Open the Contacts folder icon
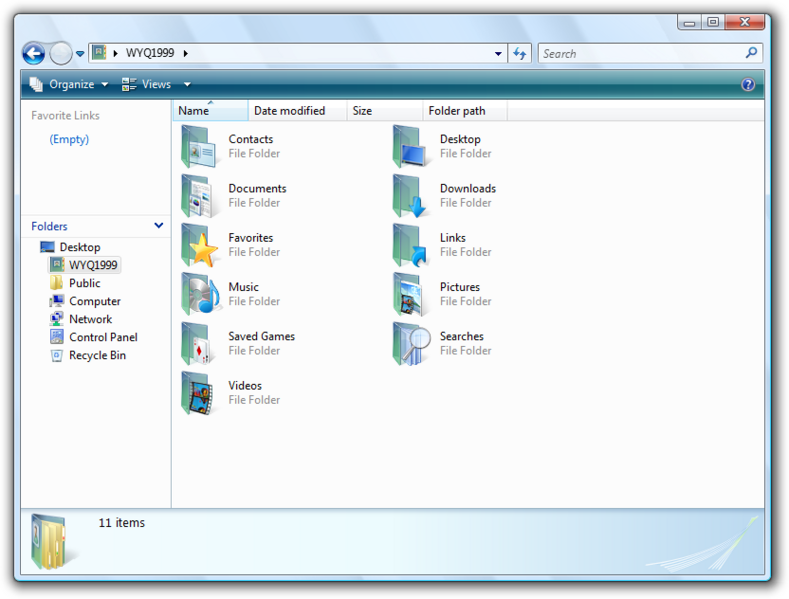 (x=200, y=147)
